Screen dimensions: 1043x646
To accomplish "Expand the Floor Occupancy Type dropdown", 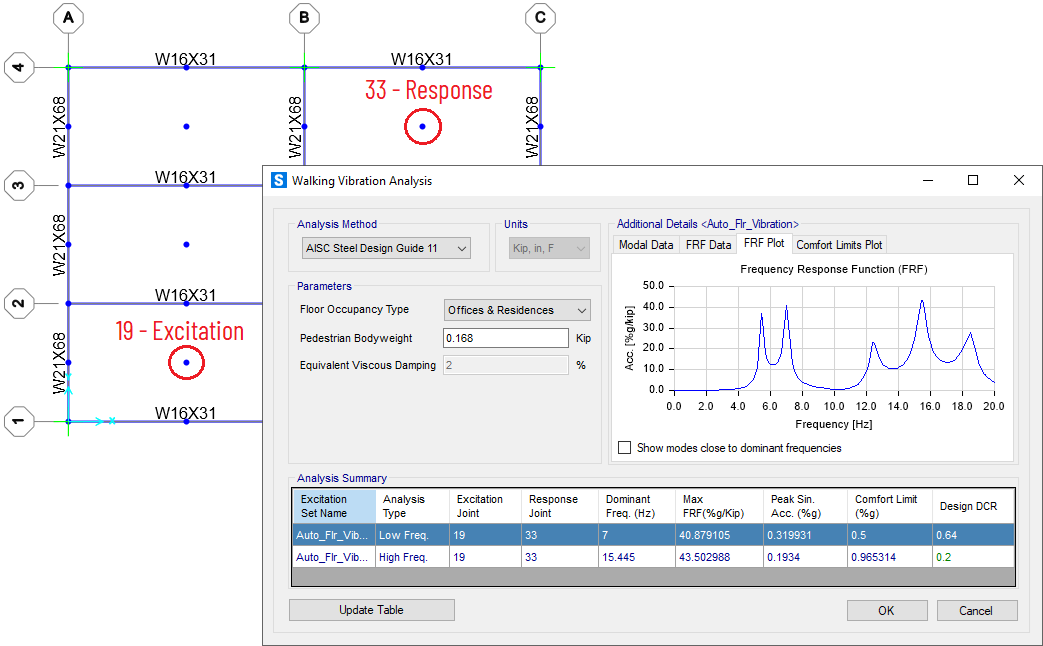I will pyautogui.click(x=516, y=310).
